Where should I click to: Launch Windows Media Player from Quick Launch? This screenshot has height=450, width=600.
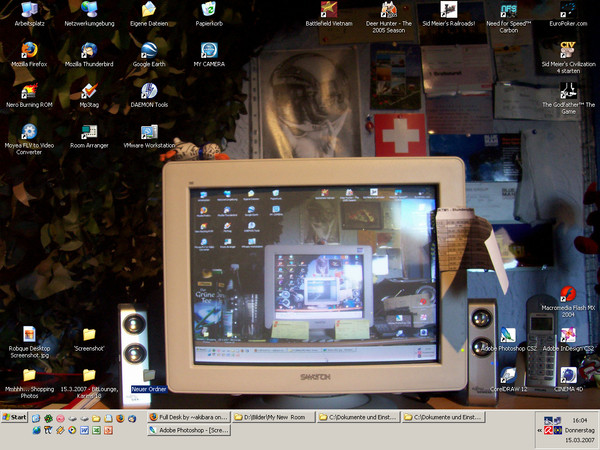(x=72, y=430)
